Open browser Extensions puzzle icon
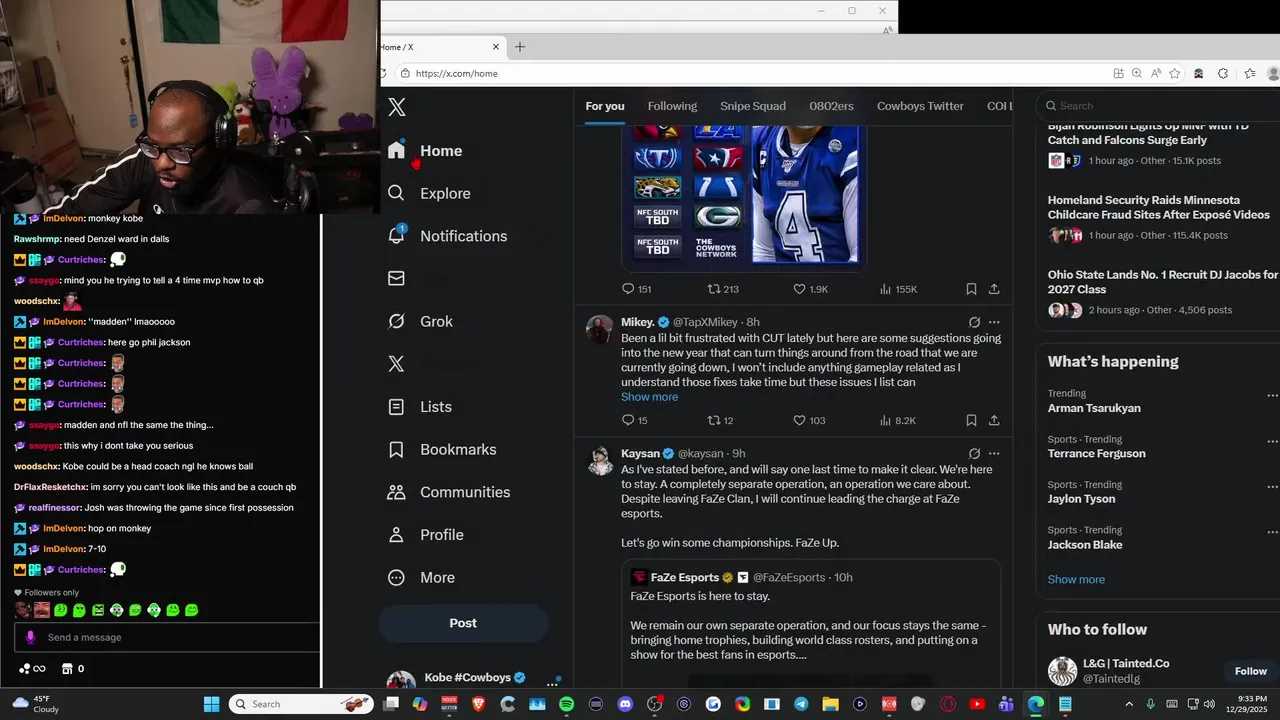Image resolution: width=1280 pixels, height=720 pixels. tap(1222, 73)
